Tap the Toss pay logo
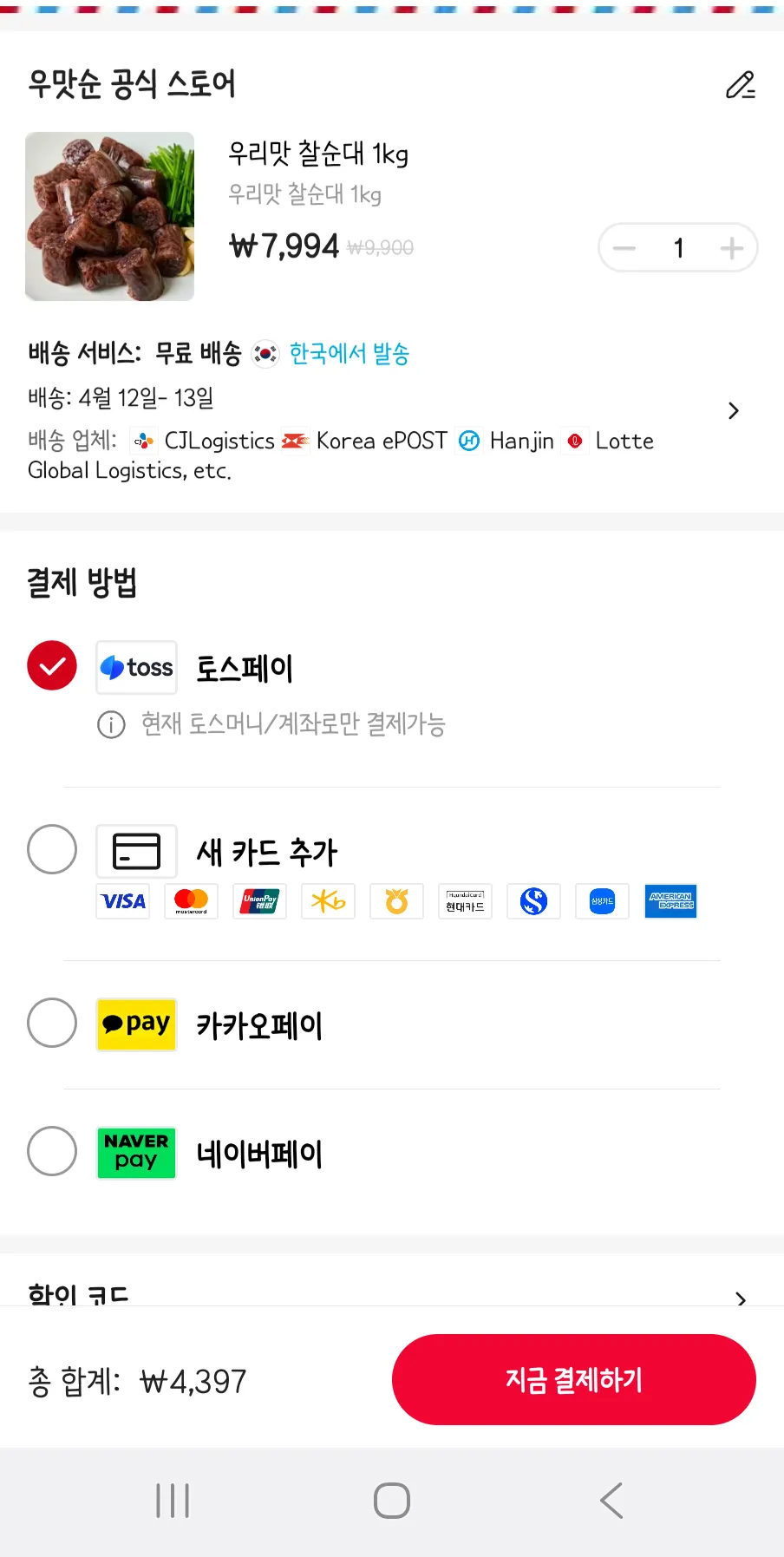784x1557 pixels. click(136, 667)
